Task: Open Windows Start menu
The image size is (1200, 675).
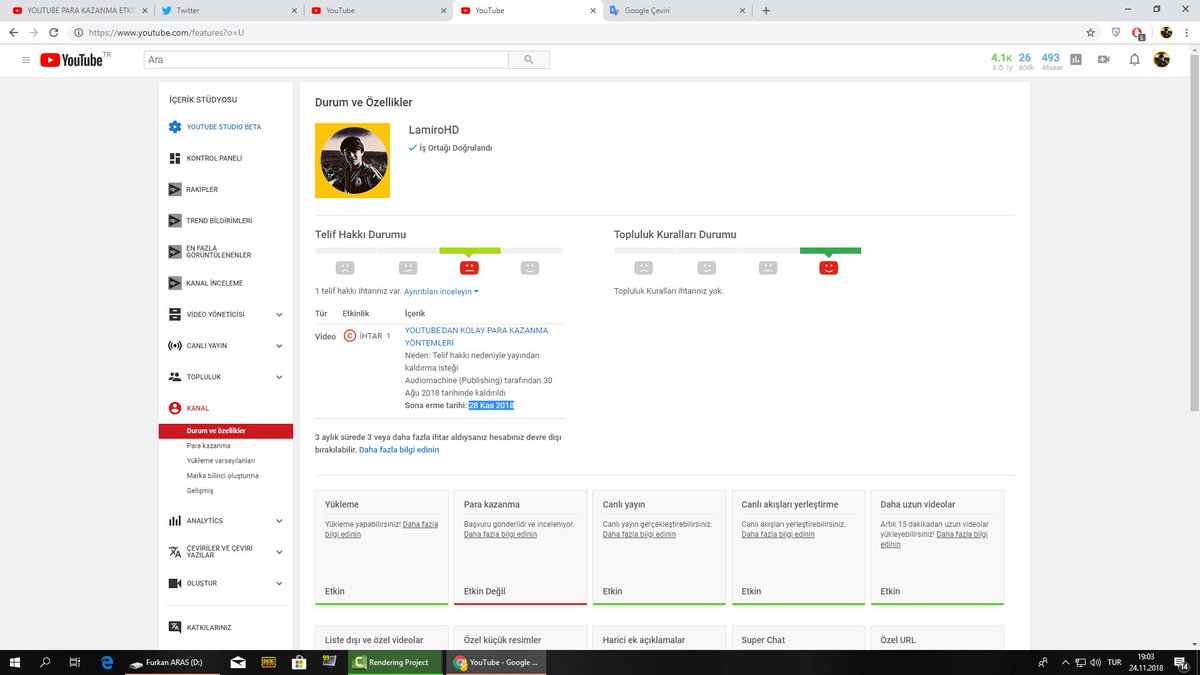Action: point(15,662)
